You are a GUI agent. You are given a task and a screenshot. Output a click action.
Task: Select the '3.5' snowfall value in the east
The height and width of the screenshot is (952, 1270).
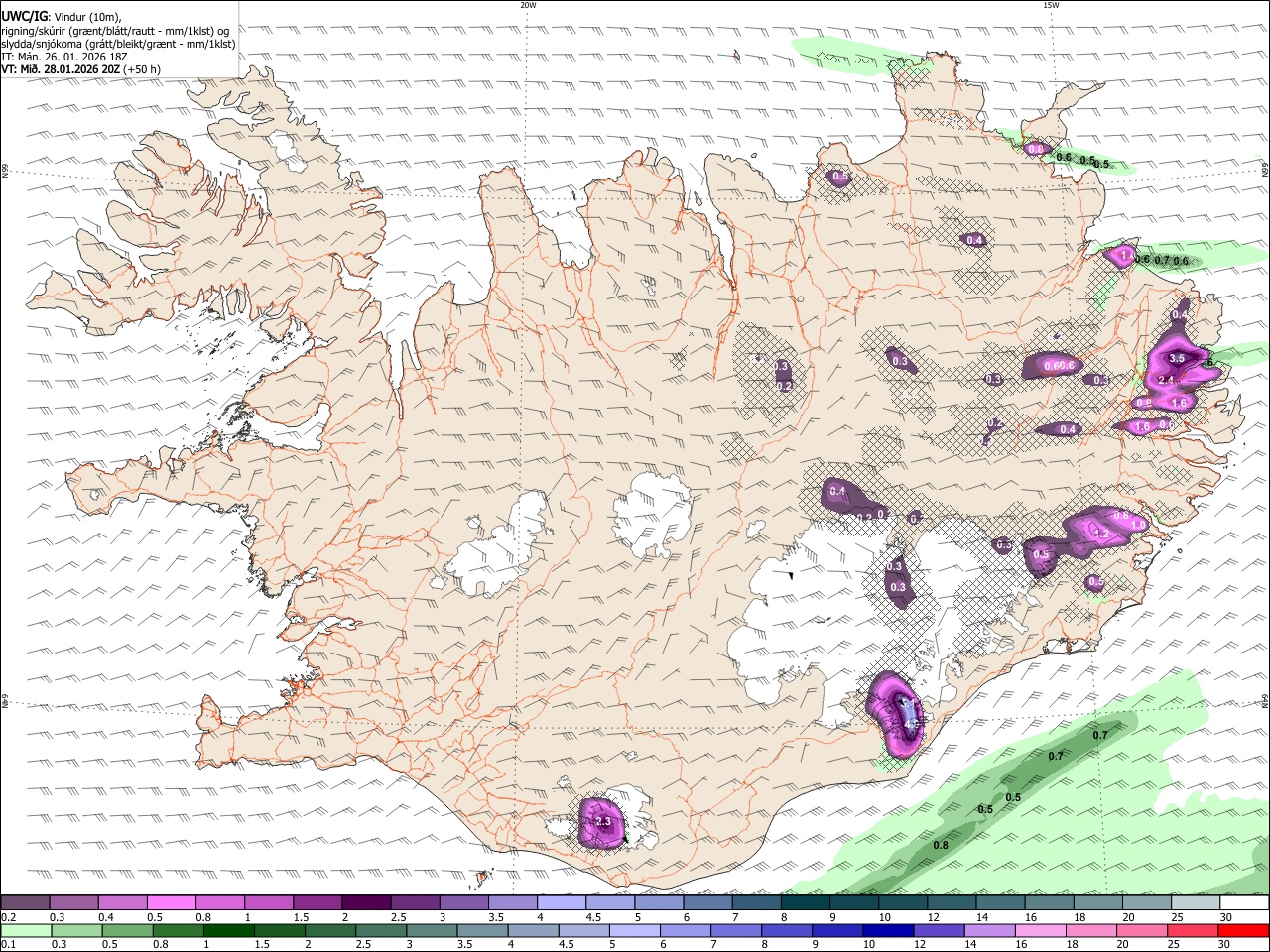coord(1178,358)
